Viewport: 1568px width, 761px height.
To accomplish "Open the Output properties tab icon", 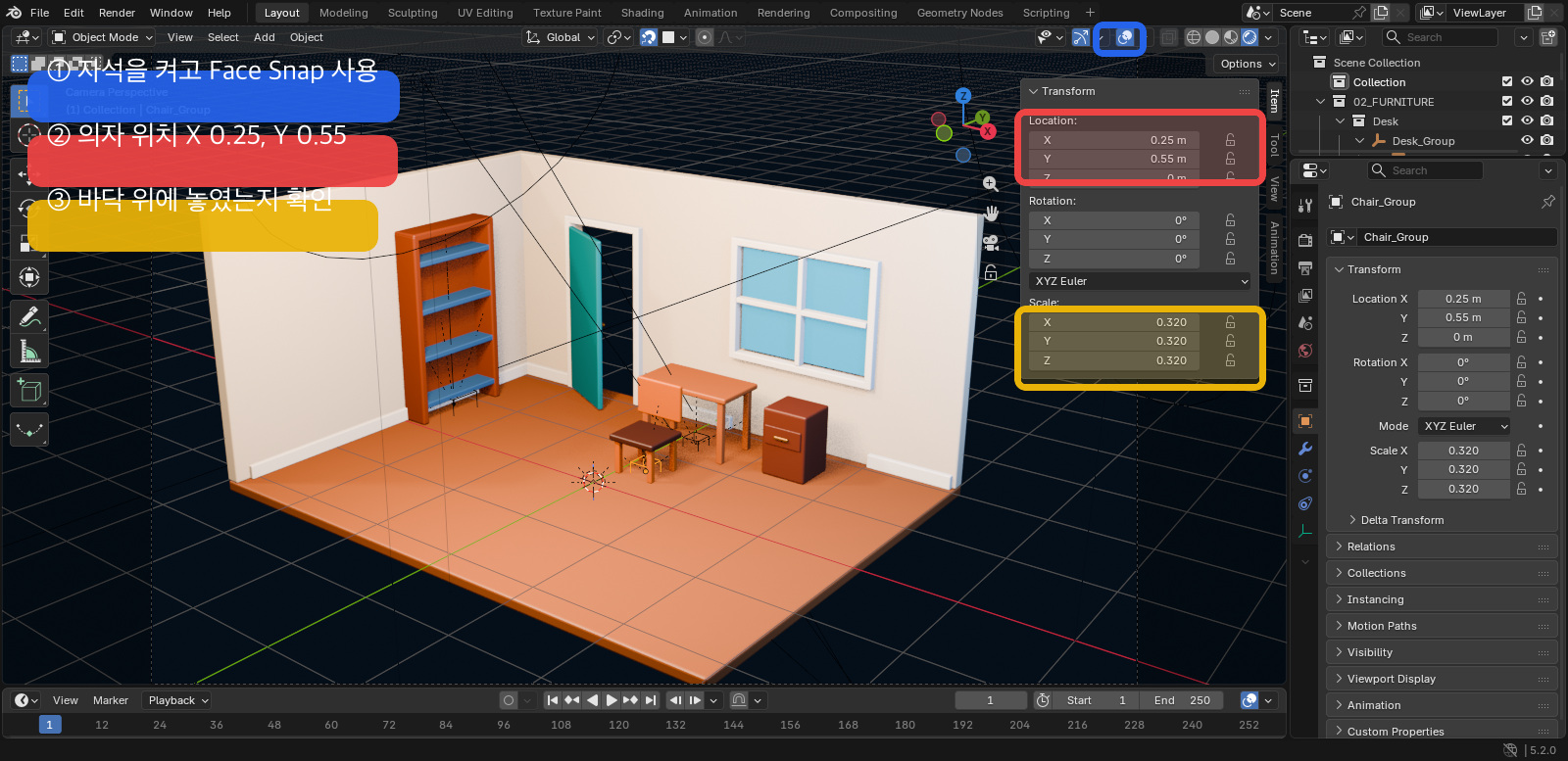I will pos(1305,268).
